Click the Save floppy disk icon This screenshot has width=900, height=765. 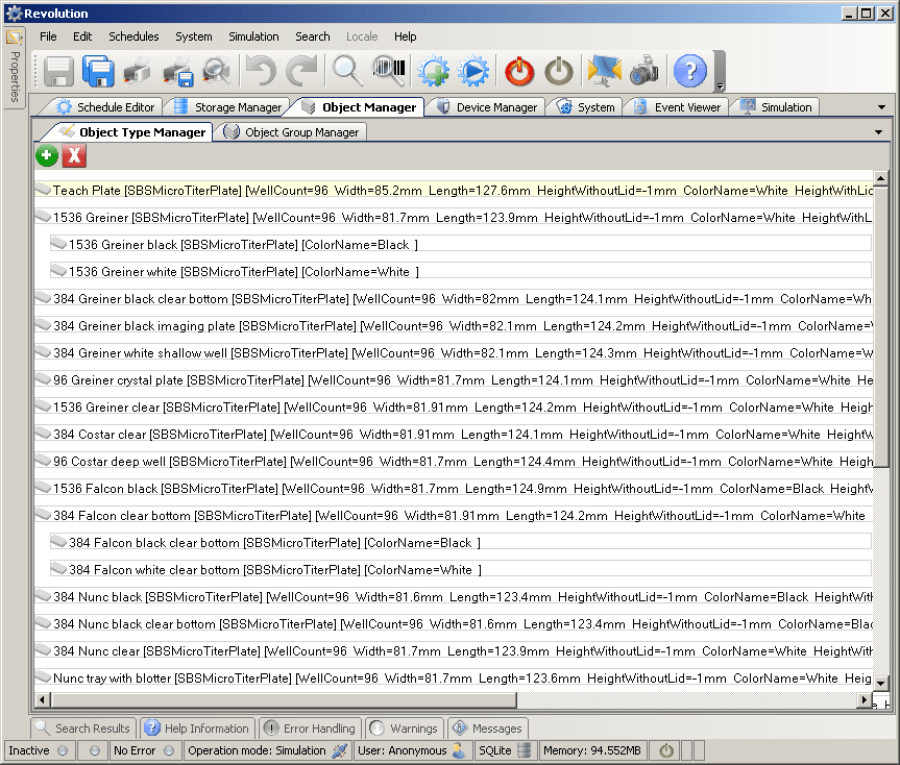click(58, 71)
